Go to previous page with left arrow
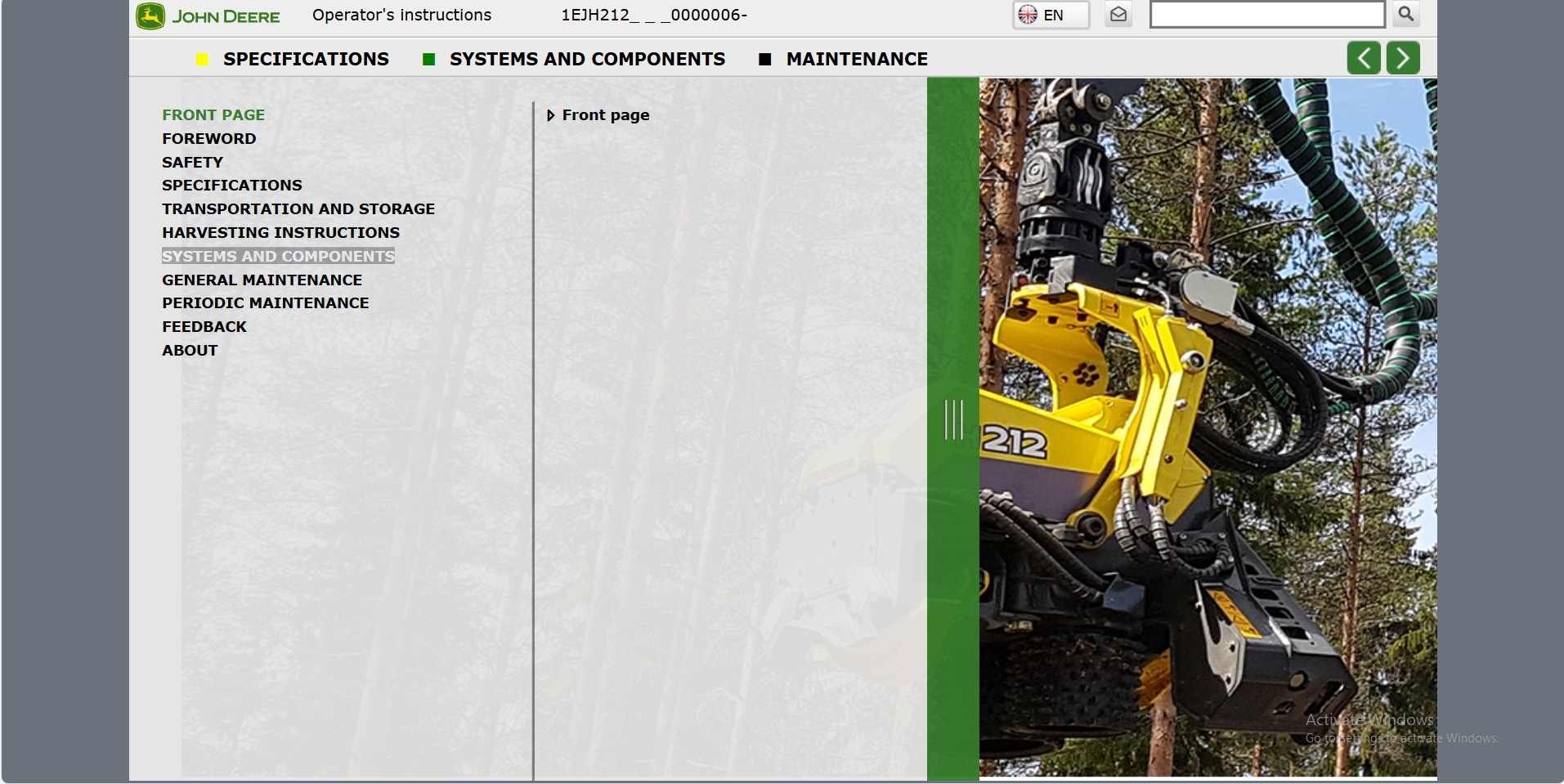 pyautogui.click(x=1364, y=58)
